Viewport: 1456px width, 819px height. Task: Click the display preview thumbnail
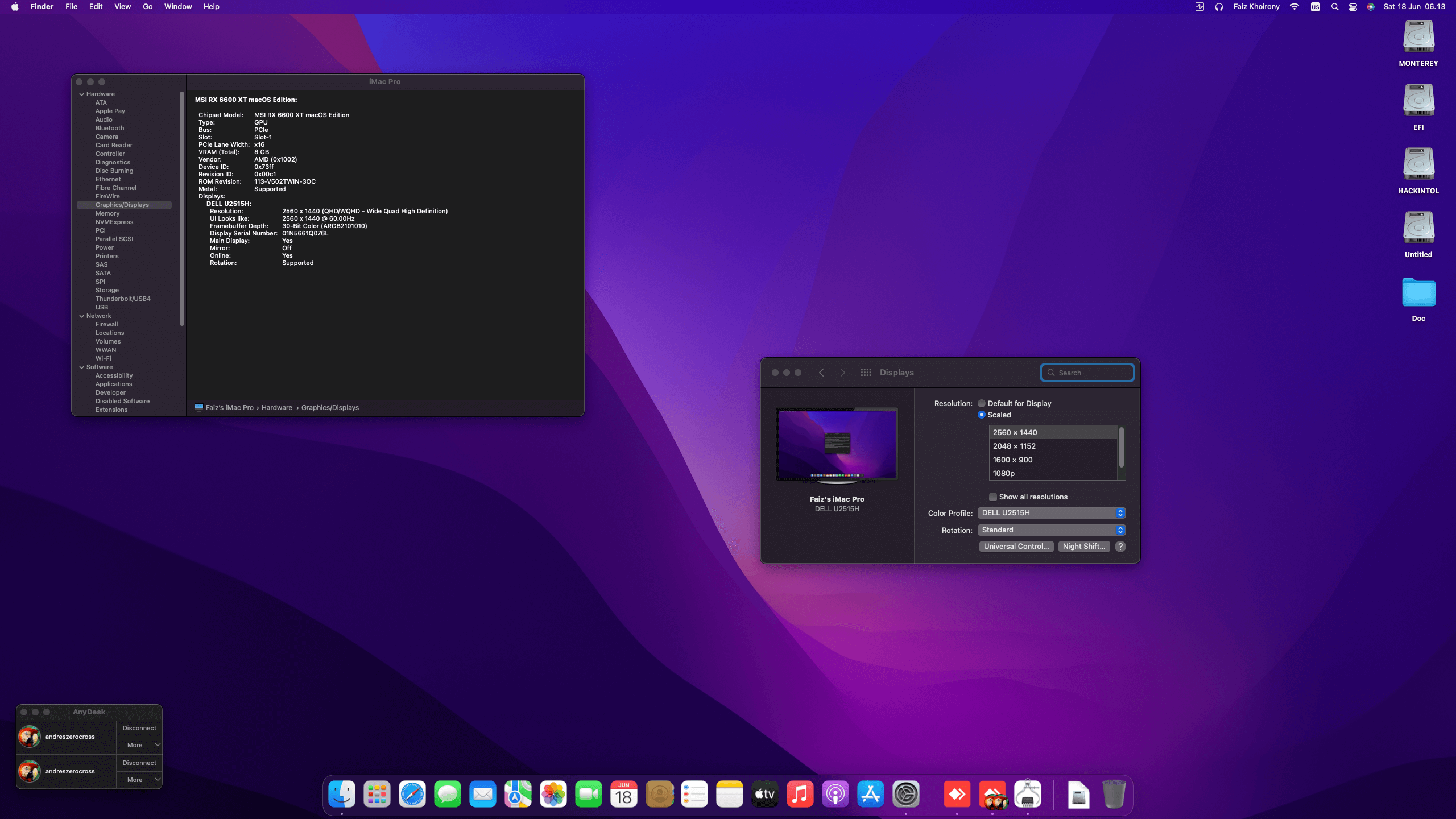[837, 445]
